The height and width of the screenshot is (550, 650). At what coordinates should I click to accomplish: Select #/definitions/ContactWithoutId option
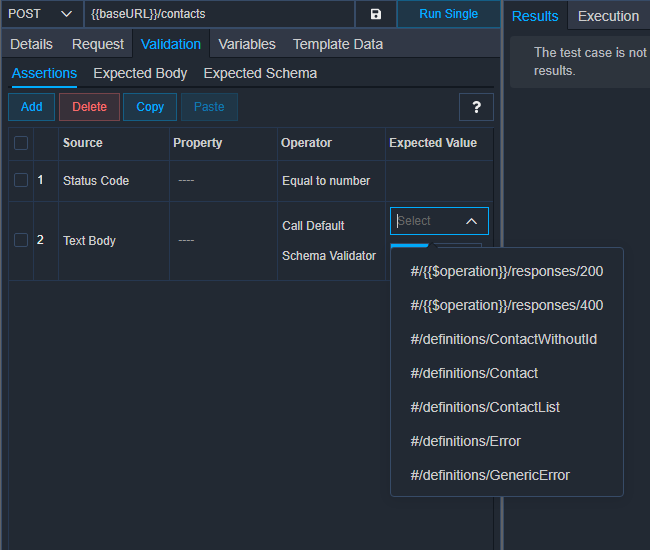coord(507,339)
